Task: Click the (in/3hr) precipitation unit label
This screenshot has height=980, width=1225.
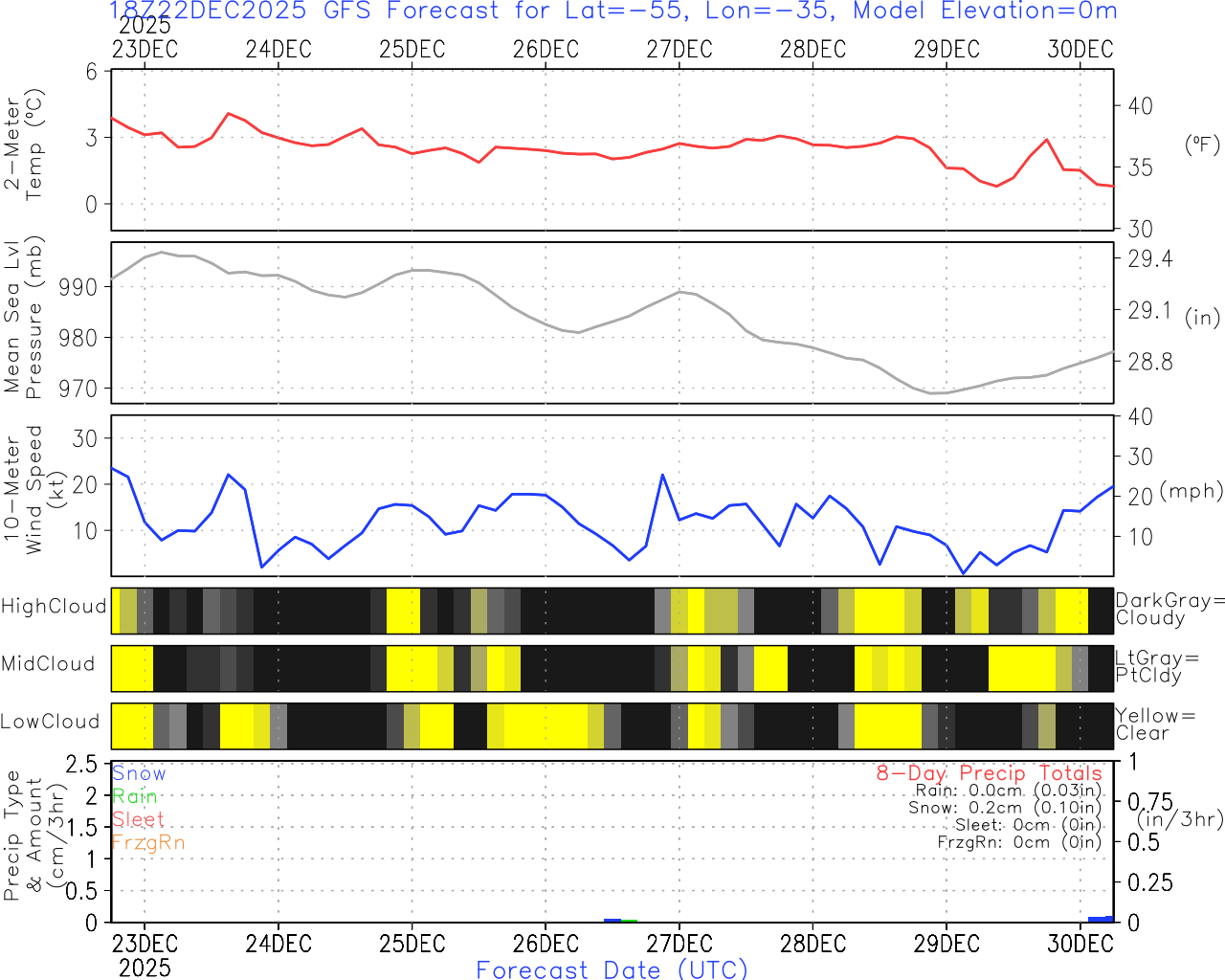Action: (x=1180, y=818)
